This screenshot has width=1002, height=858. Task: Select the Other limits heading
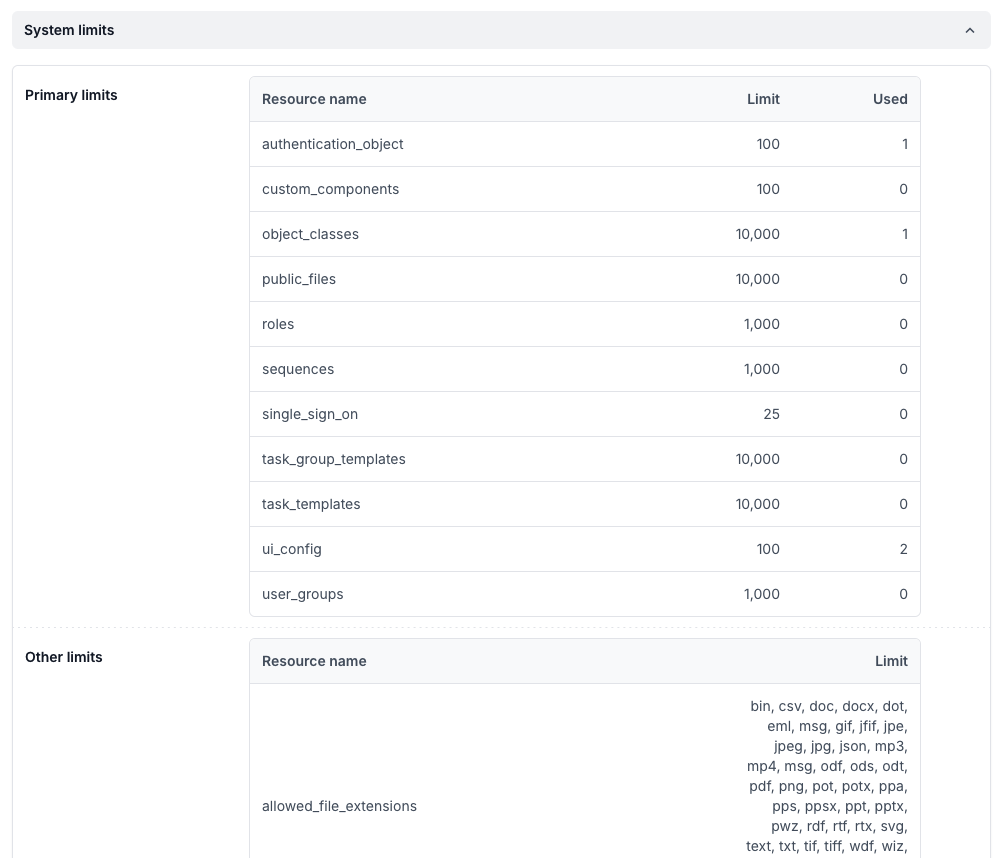coord(63,657)
